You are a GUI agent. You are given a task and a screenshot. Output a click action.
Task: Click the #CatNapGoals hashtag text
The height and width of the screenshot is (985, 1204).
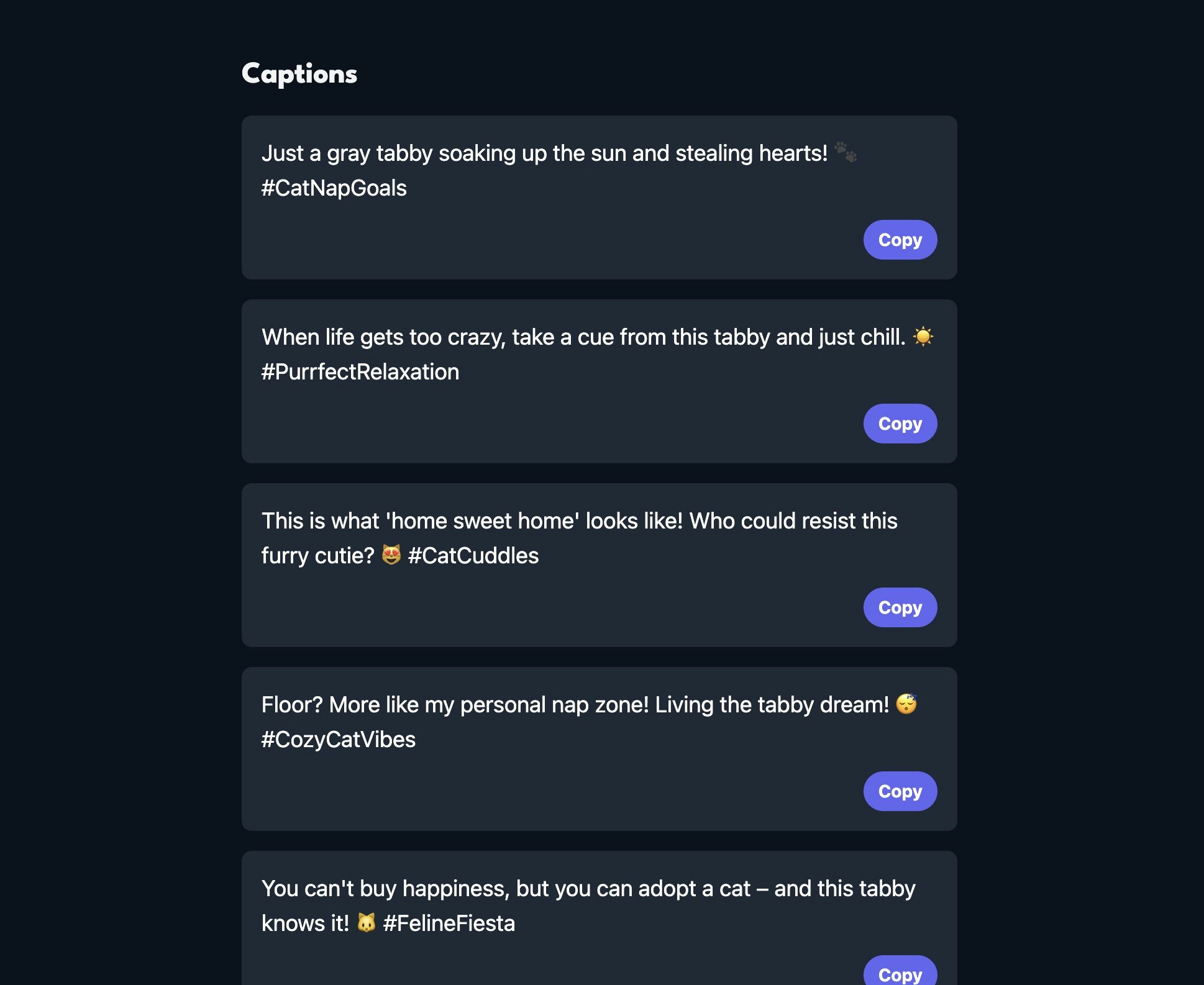pyautogui.click(x=333, y=187)
